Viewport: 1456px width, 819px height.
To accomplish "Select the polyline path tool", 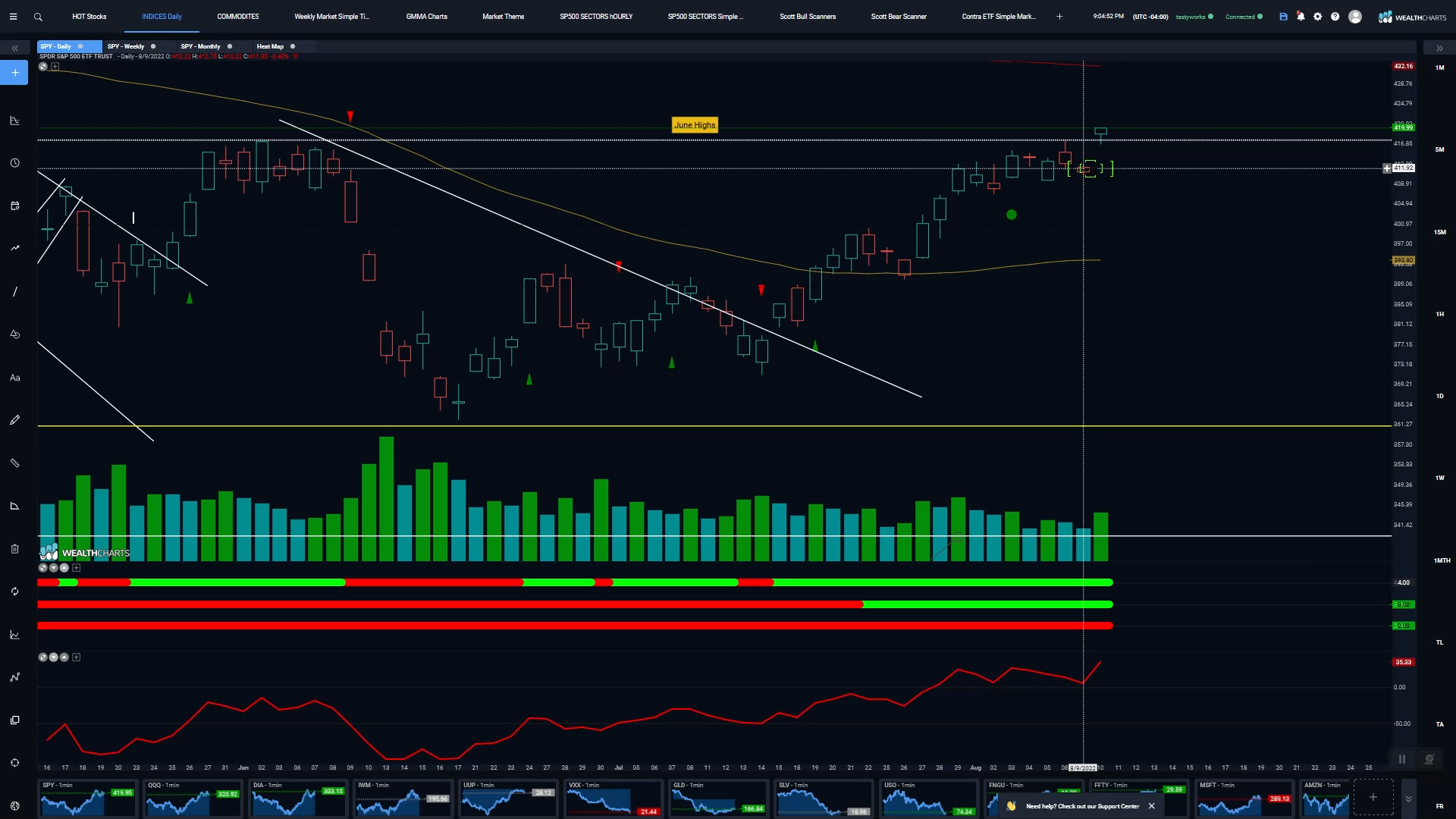I will [x=14, y=677].
